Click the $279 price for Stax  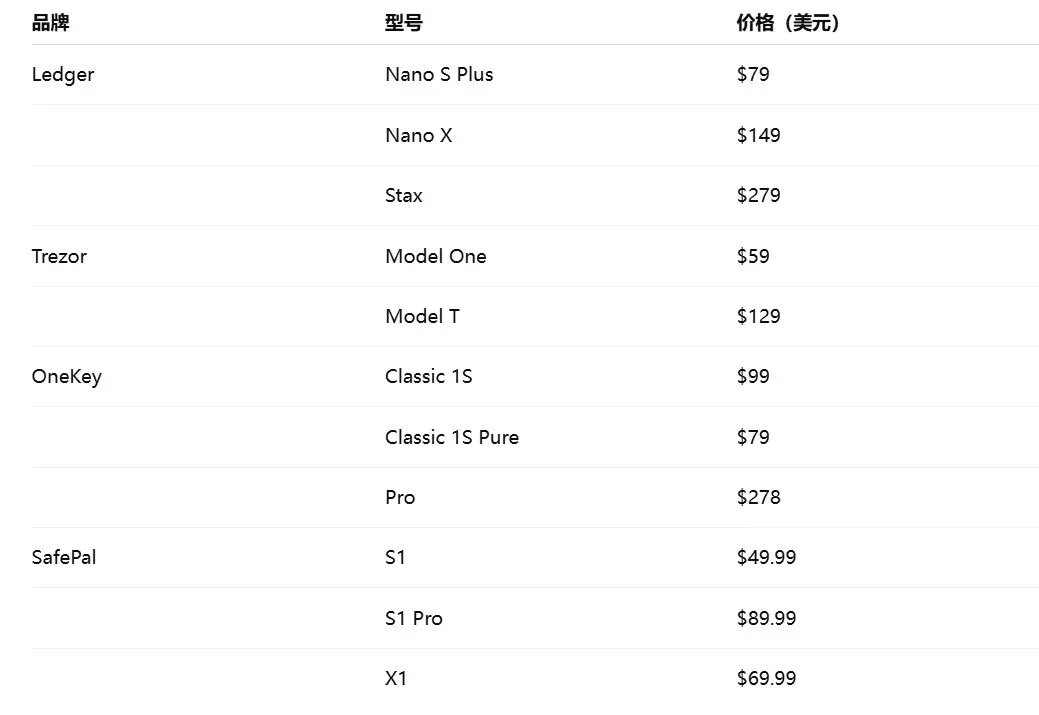tap(758, 196)
